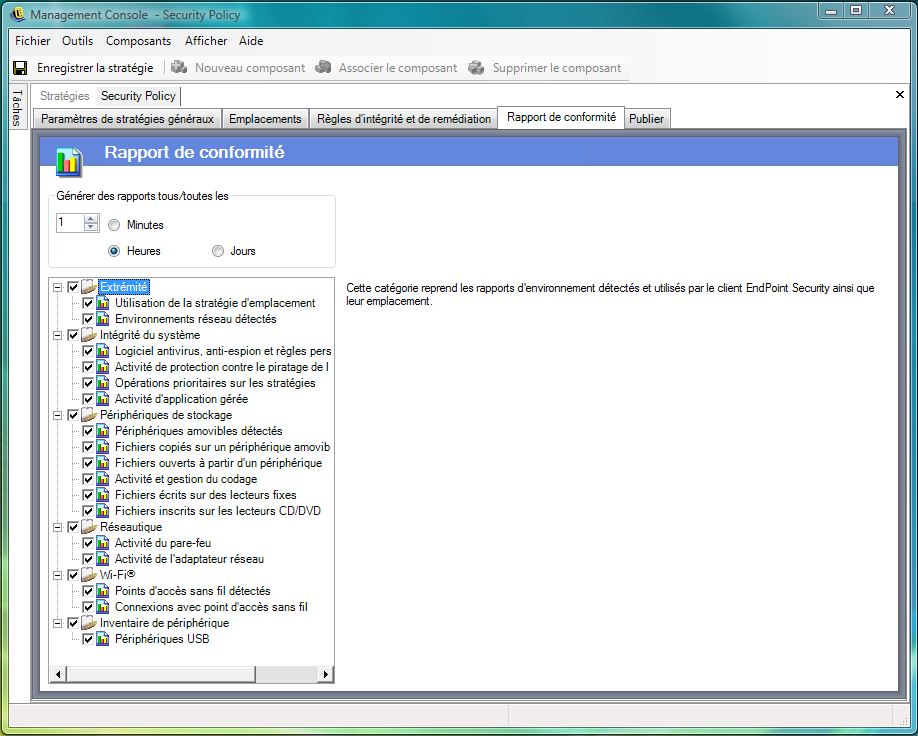Click Enregistrer la stratégie button
This screenshot has height=736, width=918.
click(95, 68)
